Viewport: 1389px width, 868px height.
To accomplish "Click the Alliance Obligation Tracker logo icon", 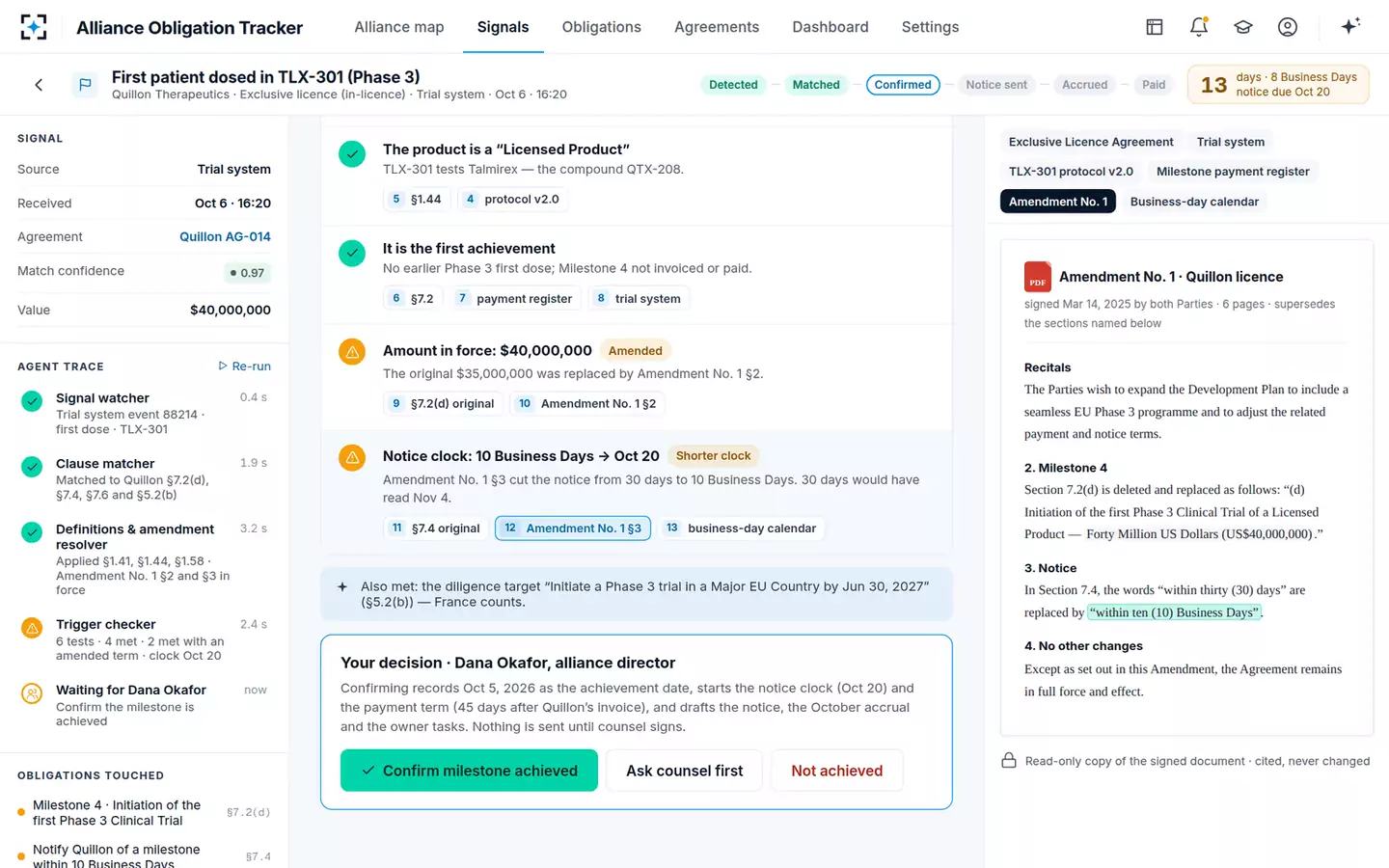I will (x=34, y=27).
